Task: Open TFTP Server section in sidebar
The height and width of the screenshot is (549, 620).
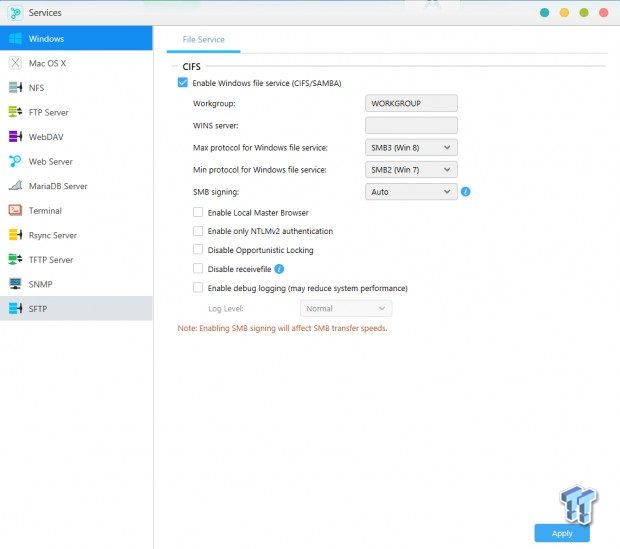Action: [76, 259]
